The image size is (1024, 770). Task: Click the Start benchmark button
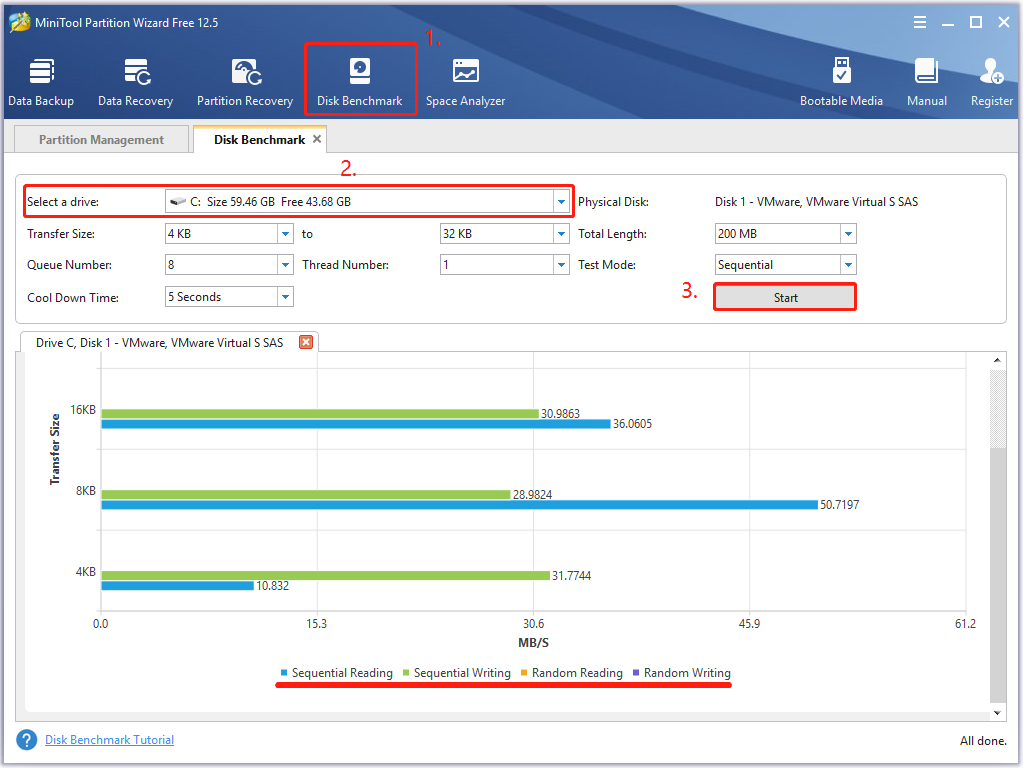click(x=785, y=298)
